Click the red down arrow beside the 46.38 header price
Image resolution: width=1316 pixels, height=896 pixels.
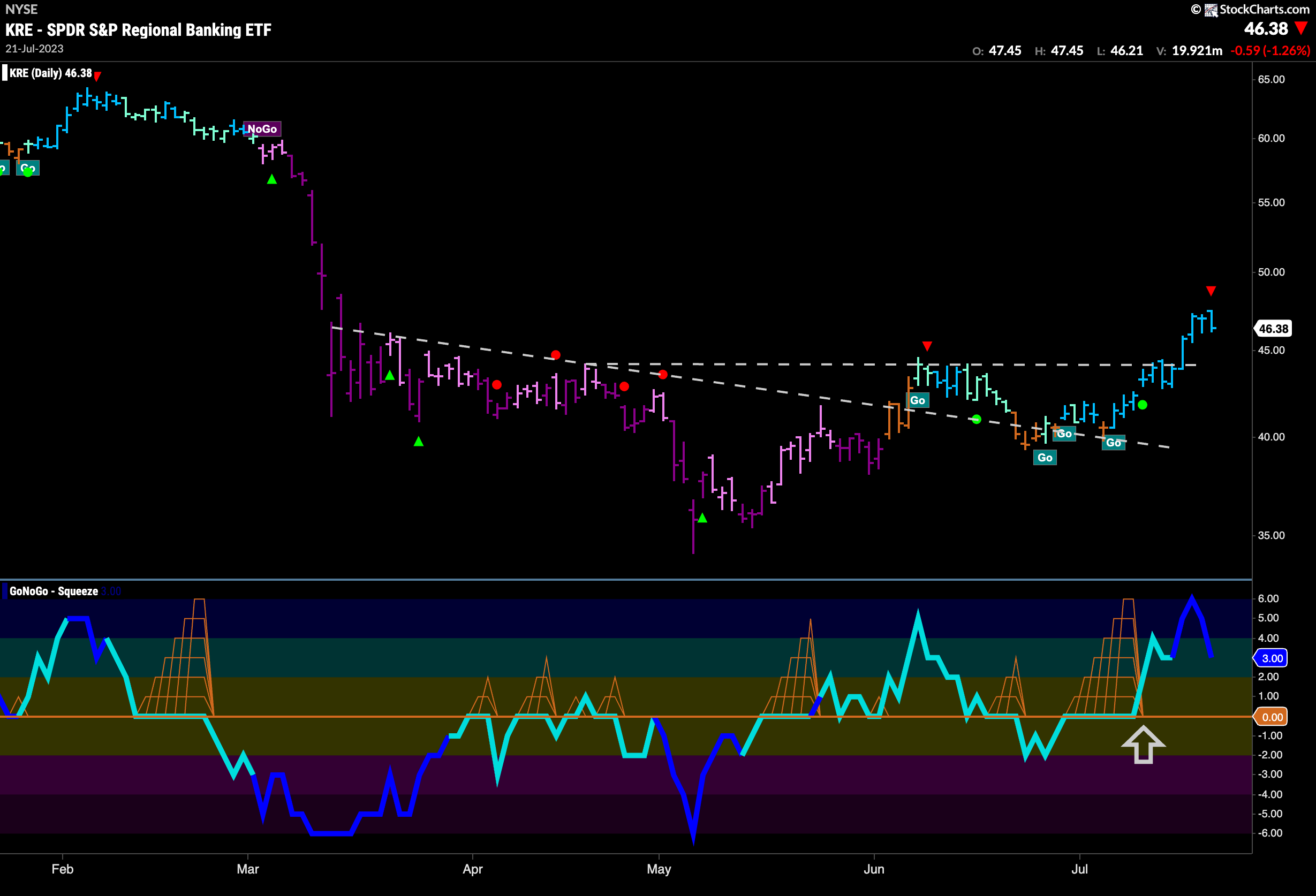(1302, 28)
